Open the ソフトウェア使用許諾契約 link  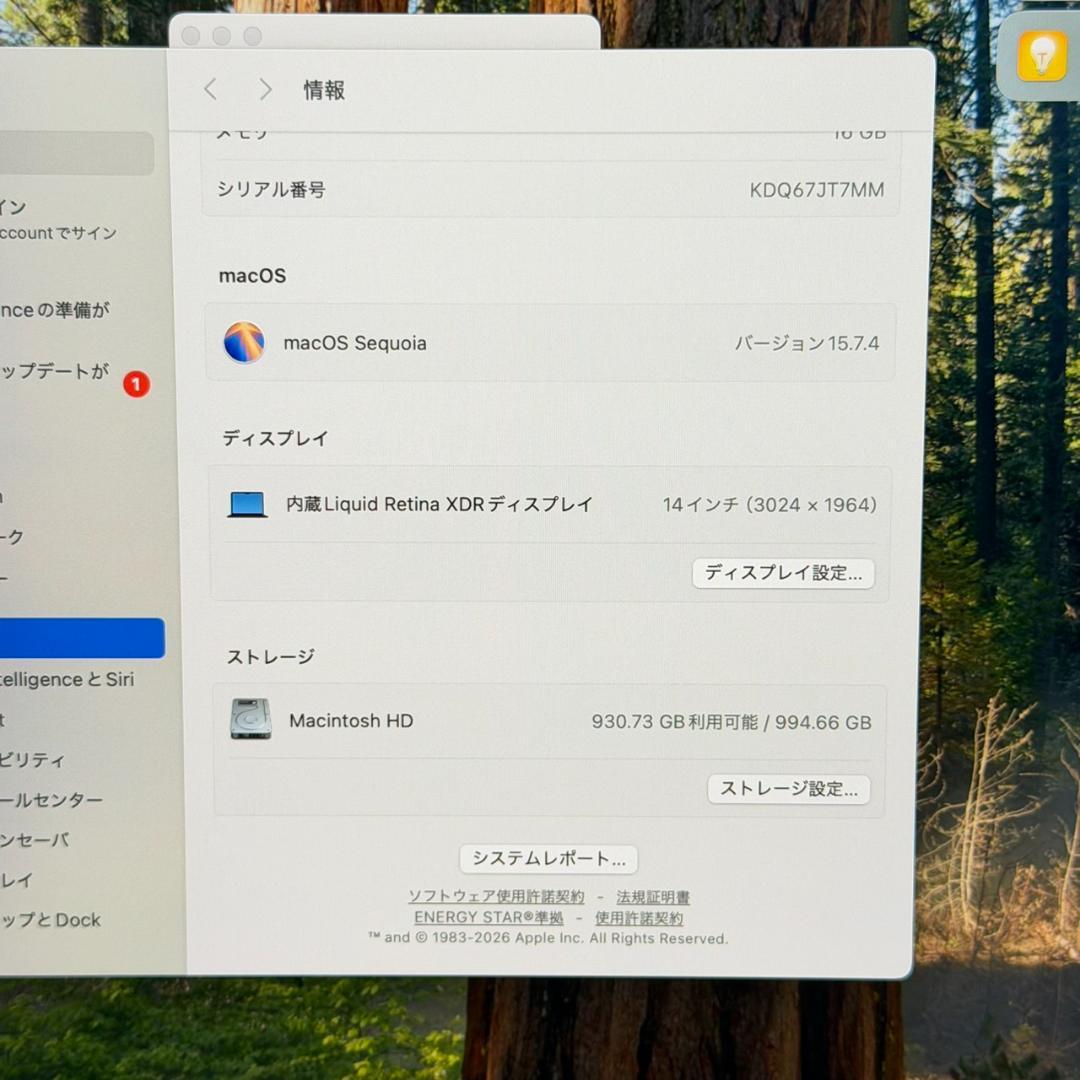coord(496,897)
